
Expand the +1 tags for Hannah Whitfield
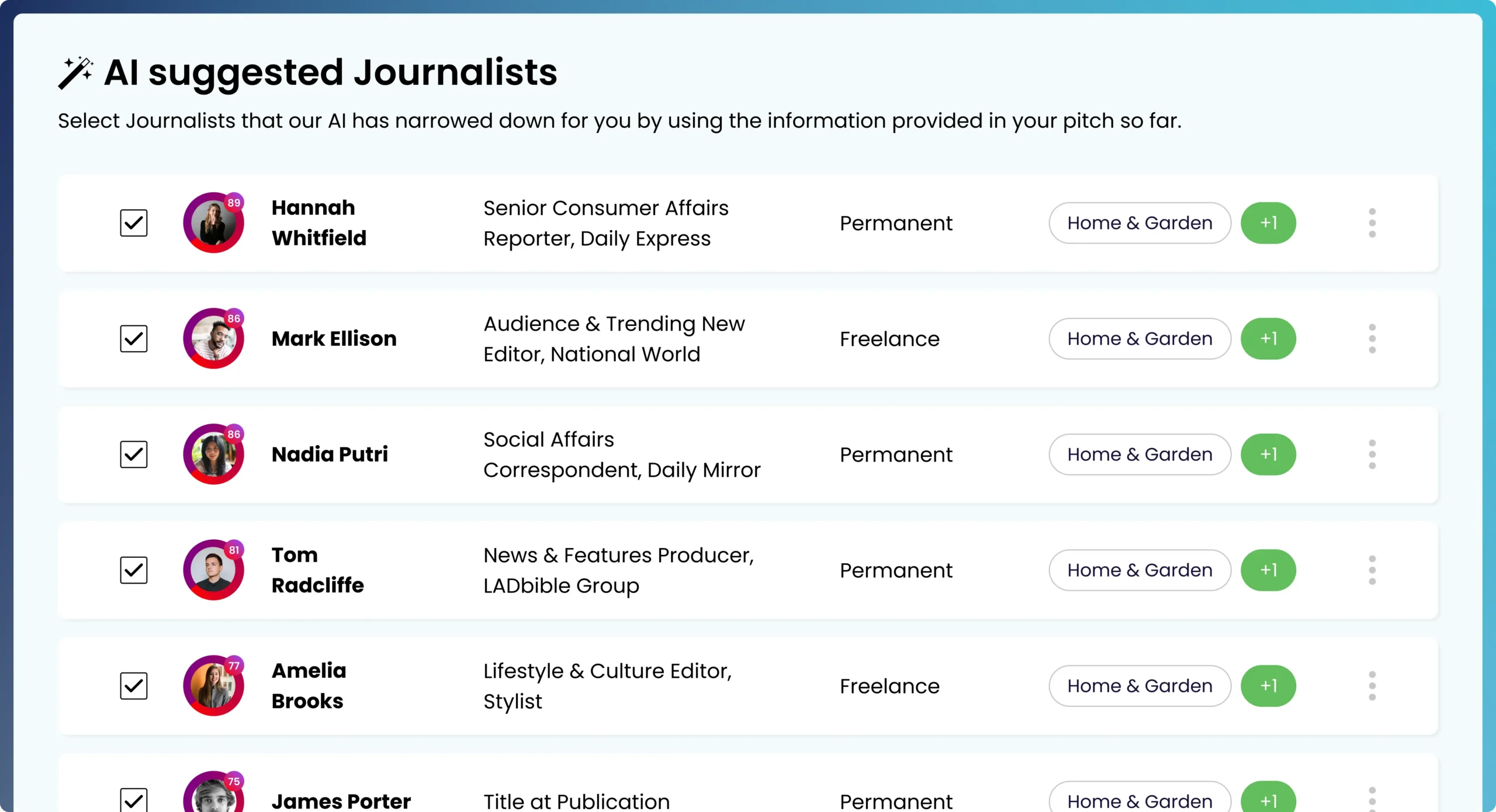[1268, 223]
